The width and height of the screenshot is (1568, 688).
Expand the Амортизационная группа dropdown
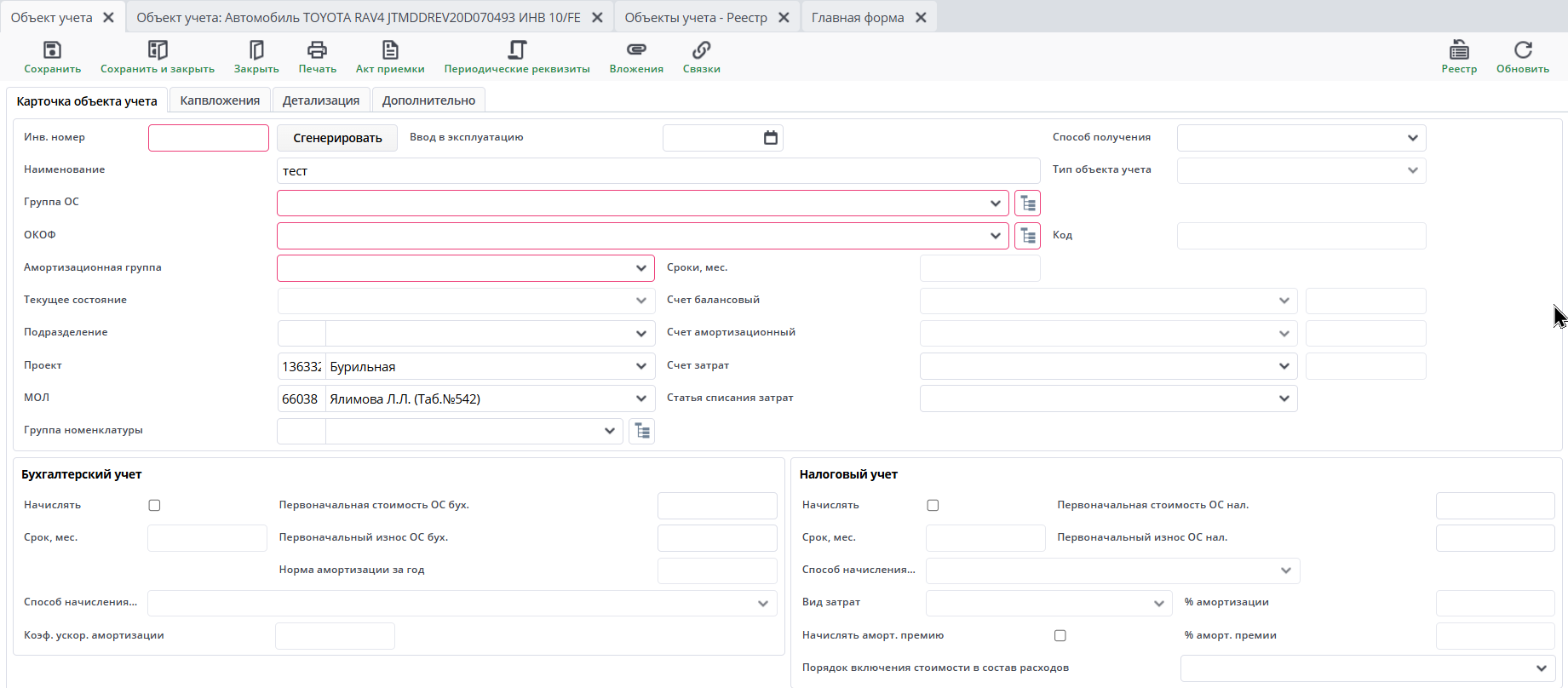tap(640, 268)
